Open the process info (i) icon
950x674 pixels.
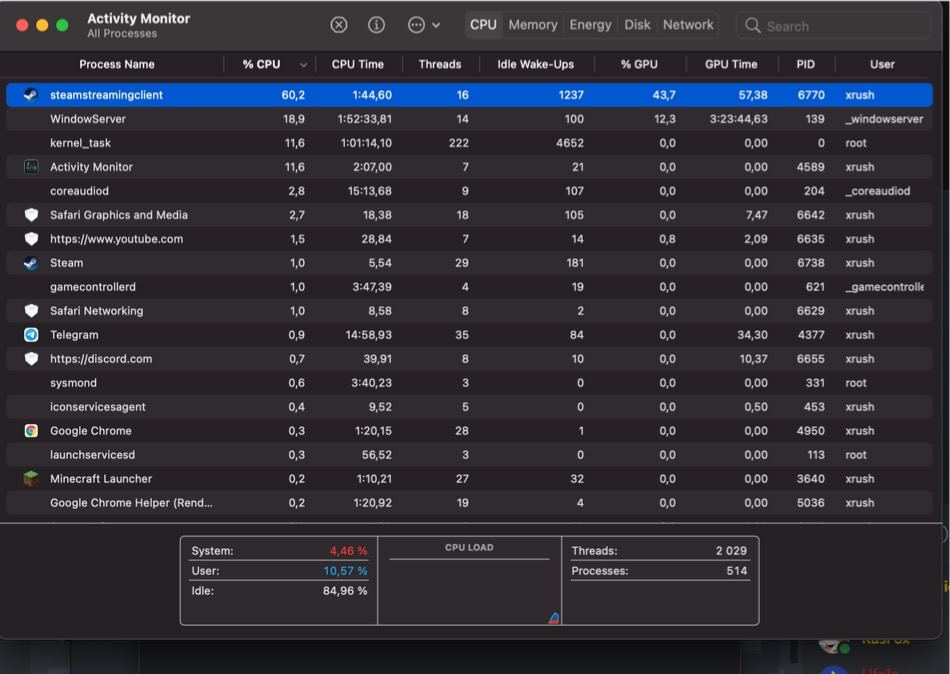point(376,25)
